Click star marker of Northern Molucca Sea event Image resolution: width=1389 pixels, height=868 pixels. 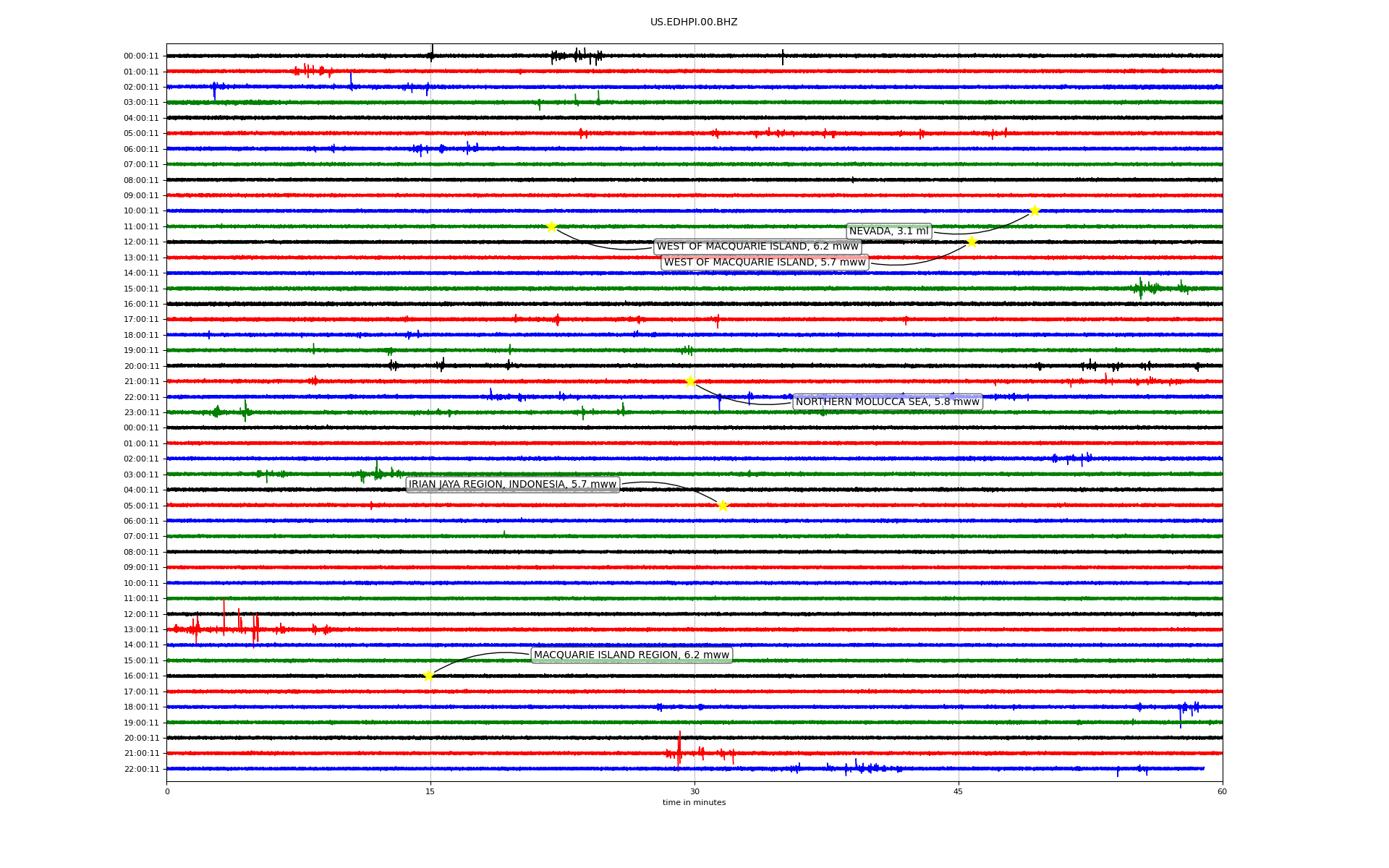point(690,381)
